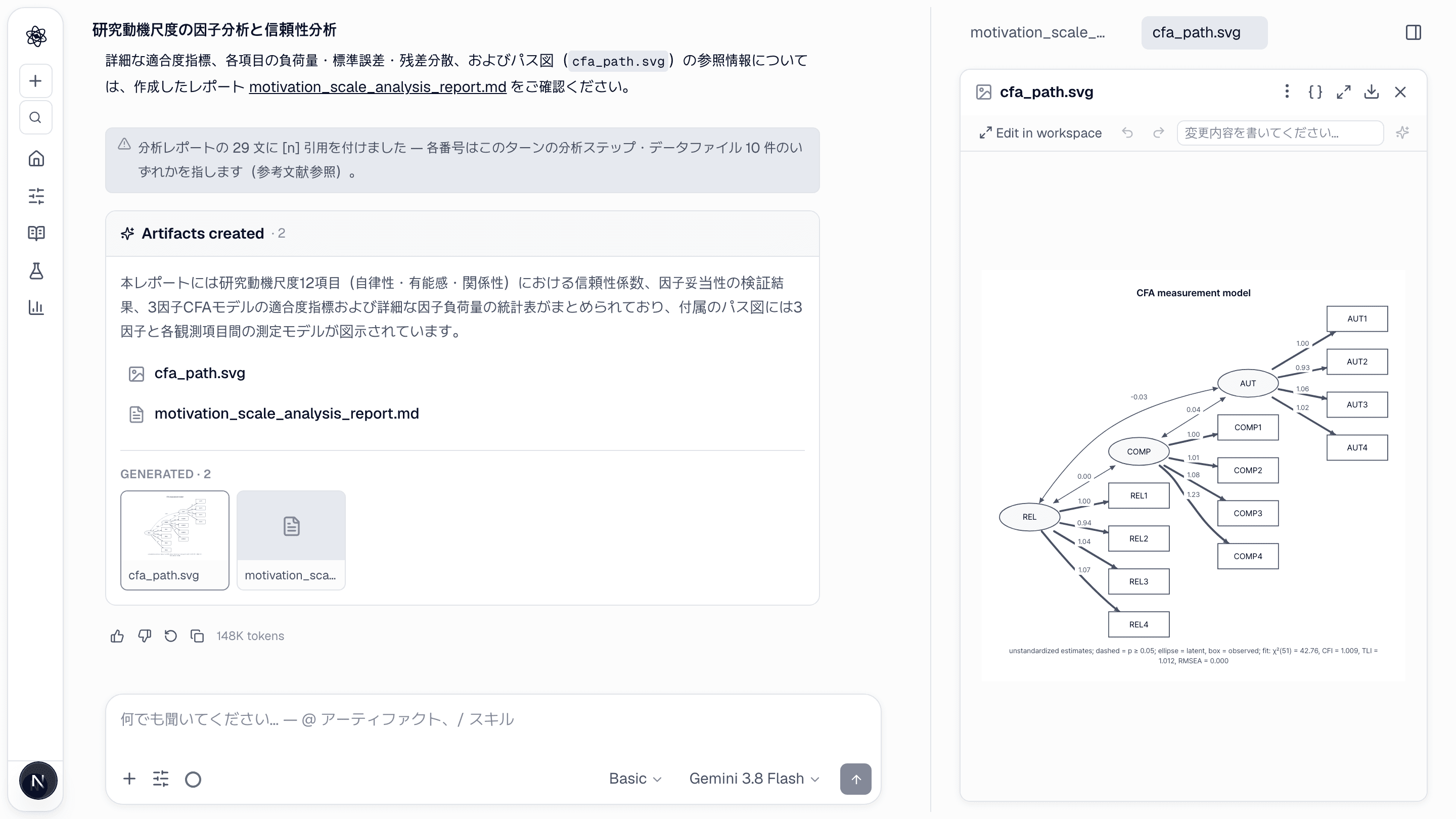Image resolution: width=1456 pixels, height=819 pixels.
Task: Redo the artifact change
Action: point(1158,133)
